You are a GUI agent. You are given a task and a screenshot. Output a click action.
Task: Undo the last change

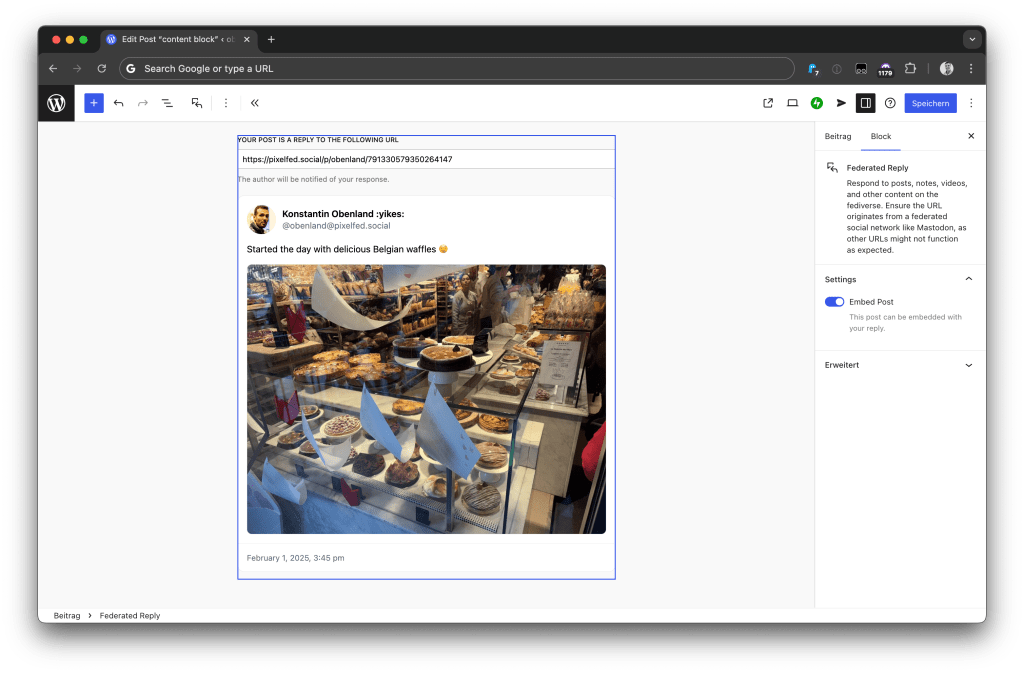(x=118, y=102)
